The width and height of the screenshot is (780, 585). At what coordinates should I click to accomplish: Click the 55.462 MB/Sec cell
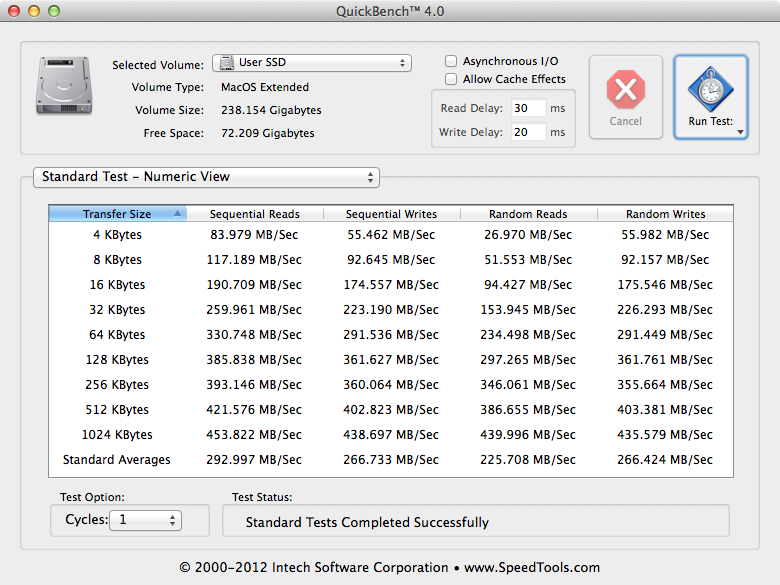[391, 235]
